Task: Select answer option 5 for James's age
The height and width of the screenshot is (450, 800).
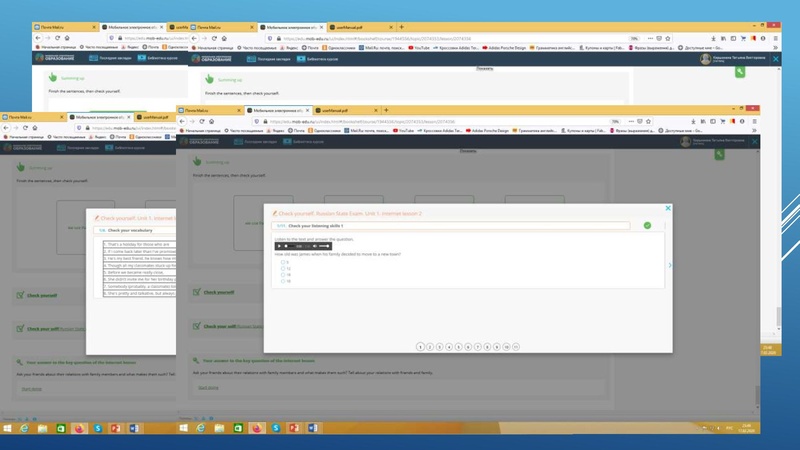Action: coord(283,262)
